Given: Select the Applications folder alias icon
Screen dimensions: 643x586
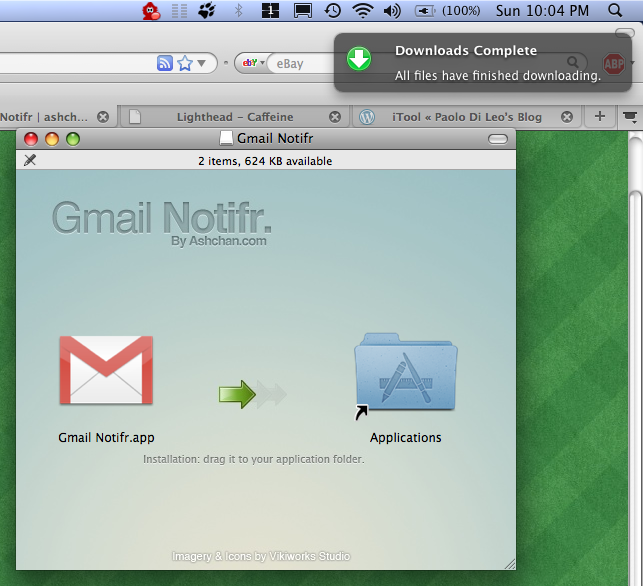Looking at the screenshot, I should [x=406, y=374].
